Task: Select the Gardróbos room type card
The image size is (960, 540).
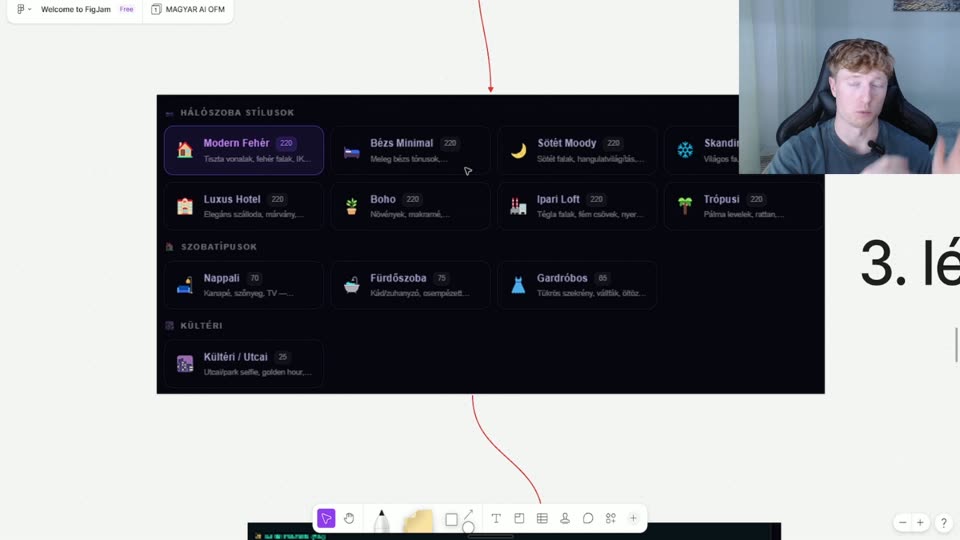Action: [577, 285]
